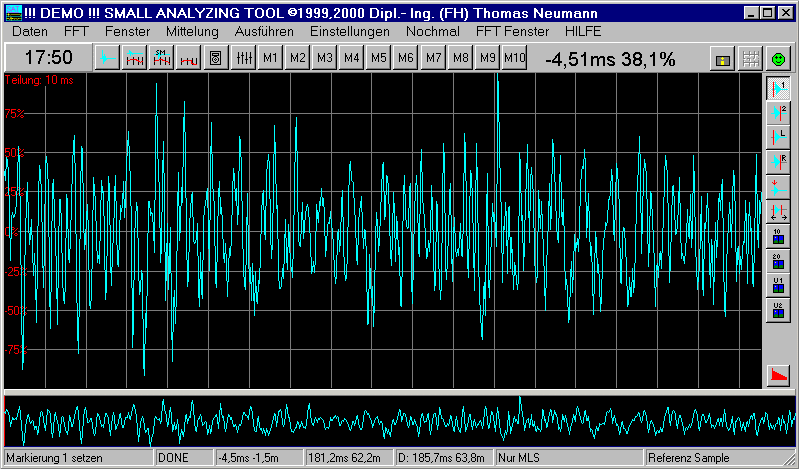Viewport: 799px width, 469px height.
Task: Click the U1 icon in the right sidebar
Action: [x=777, y=285]
